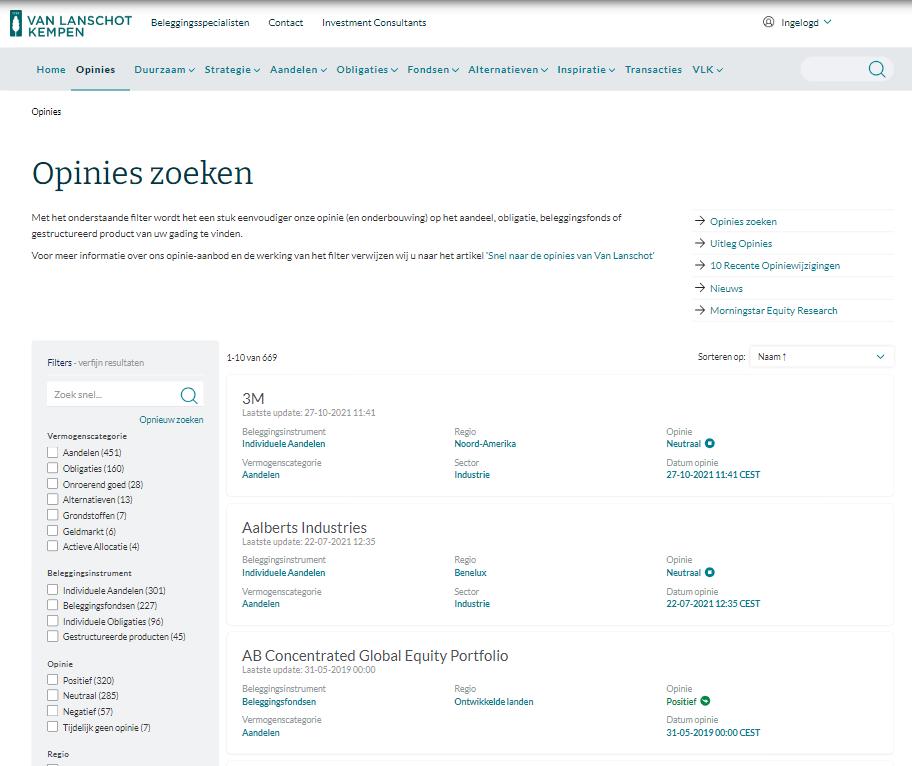This screenshot has height=766, width=912.
Task: Go to the Home tab
Action: coord(51,70)
